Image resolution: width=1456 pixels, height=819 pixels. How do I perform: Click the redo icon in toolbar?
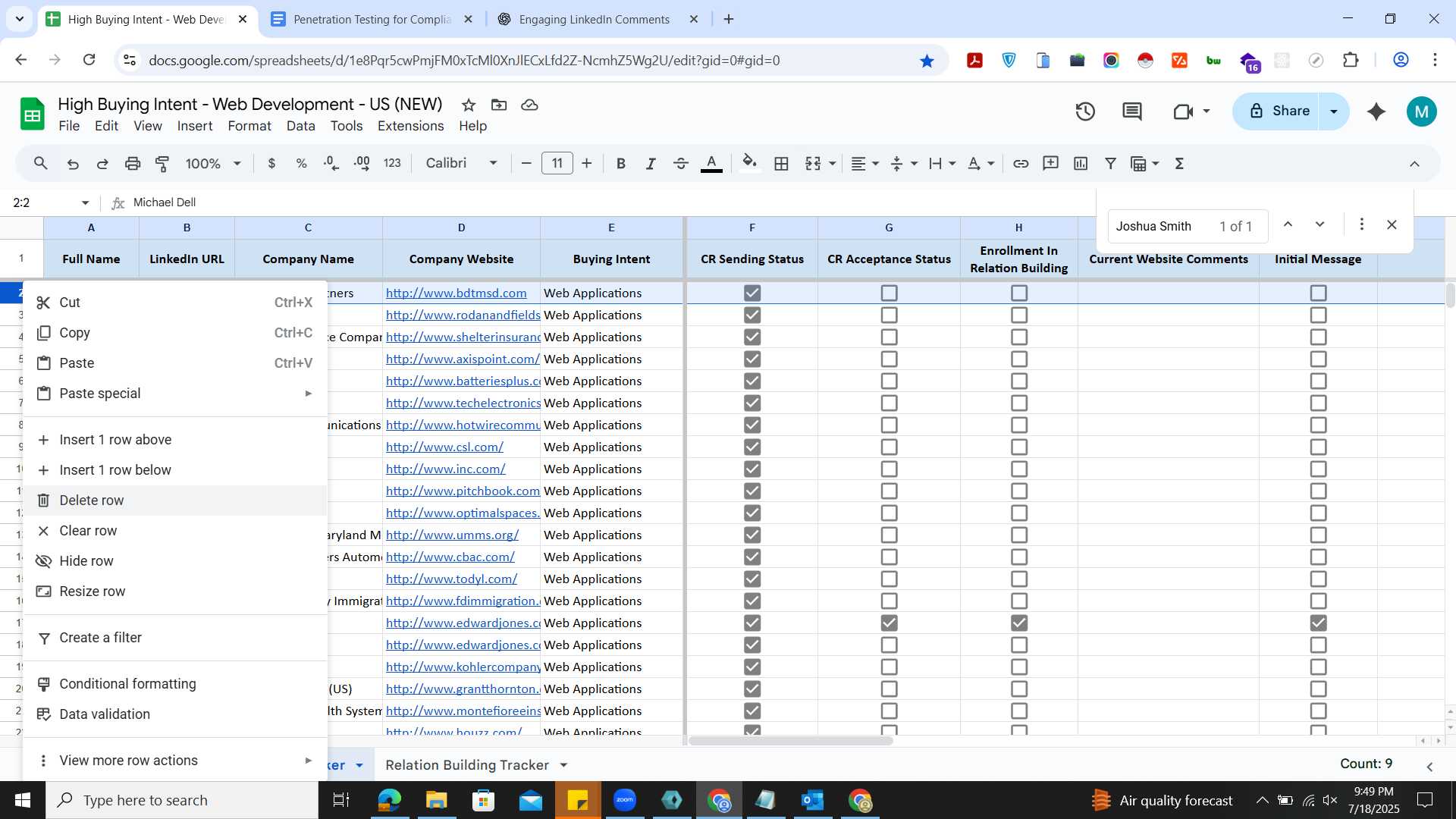(102, 164)
